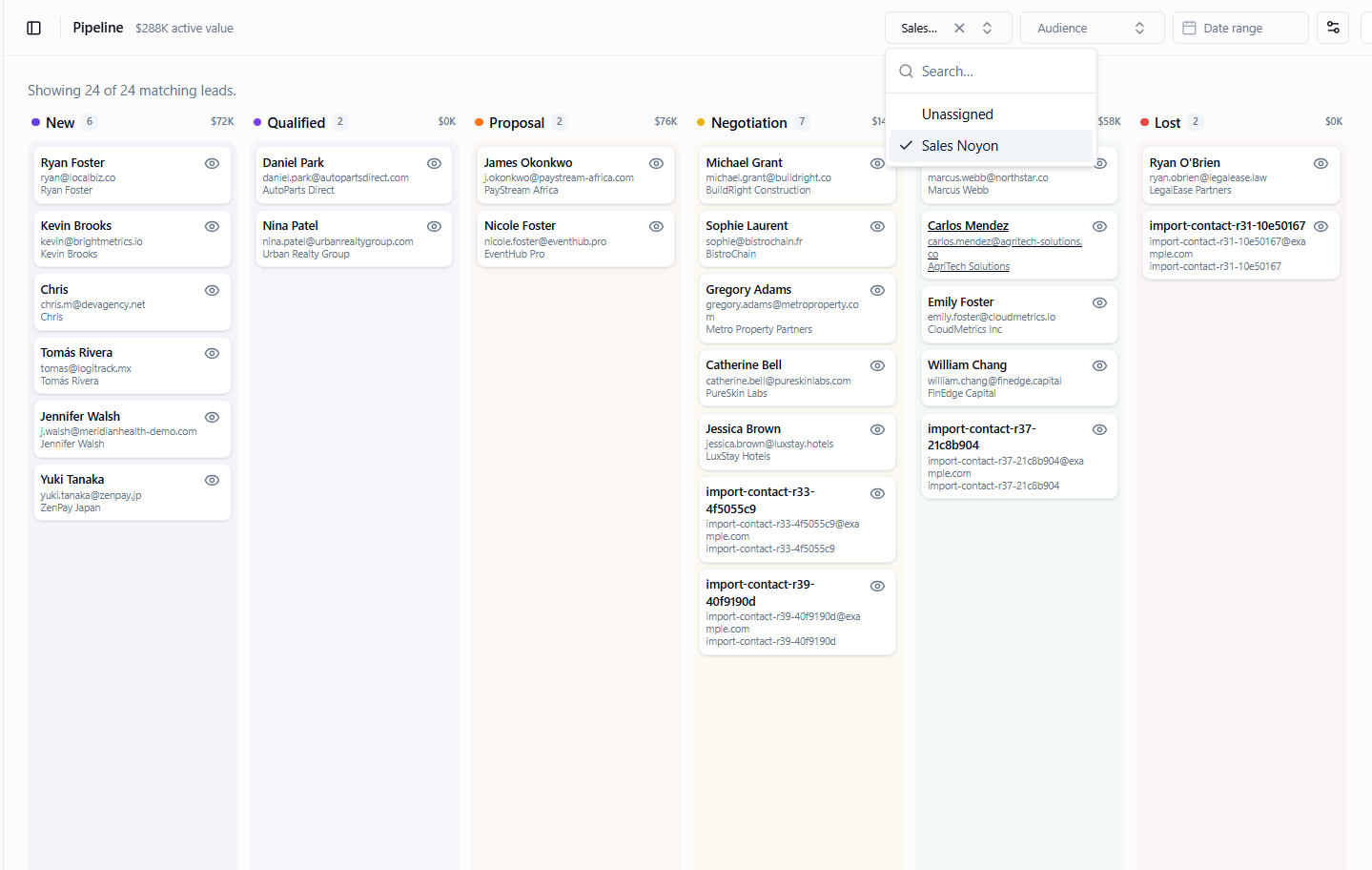Click the orange dot beside Proposal
This screenshot has width=1372, height=870.
[x=479, y=122]
